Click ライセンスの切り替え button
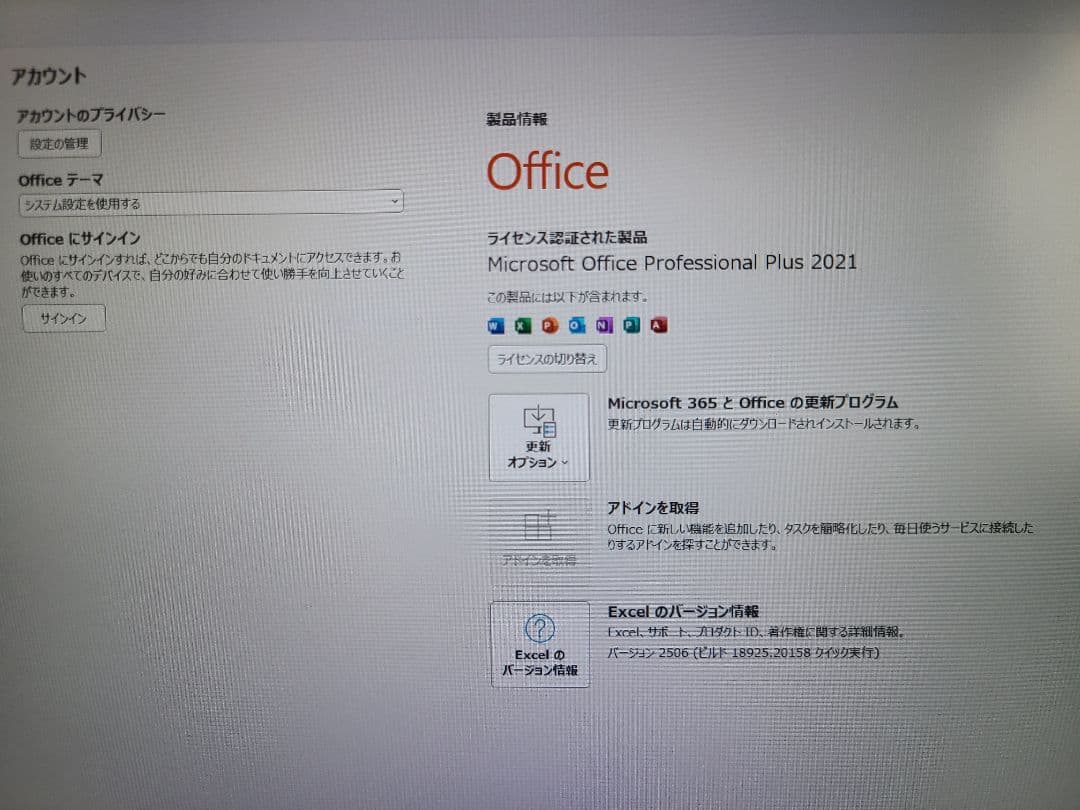The height and width of the screenshot is (810, 1080). pos(547,359)
